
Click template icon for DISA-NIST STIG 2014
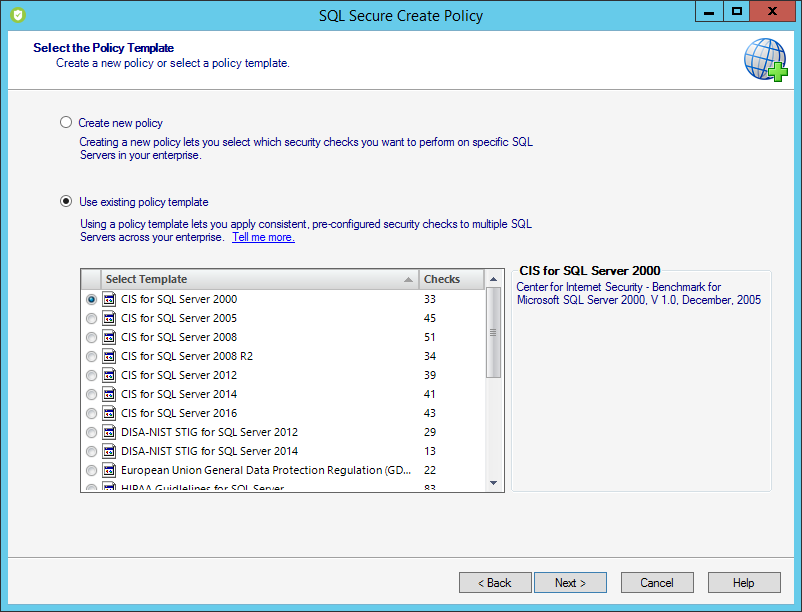tap(109, 451)
